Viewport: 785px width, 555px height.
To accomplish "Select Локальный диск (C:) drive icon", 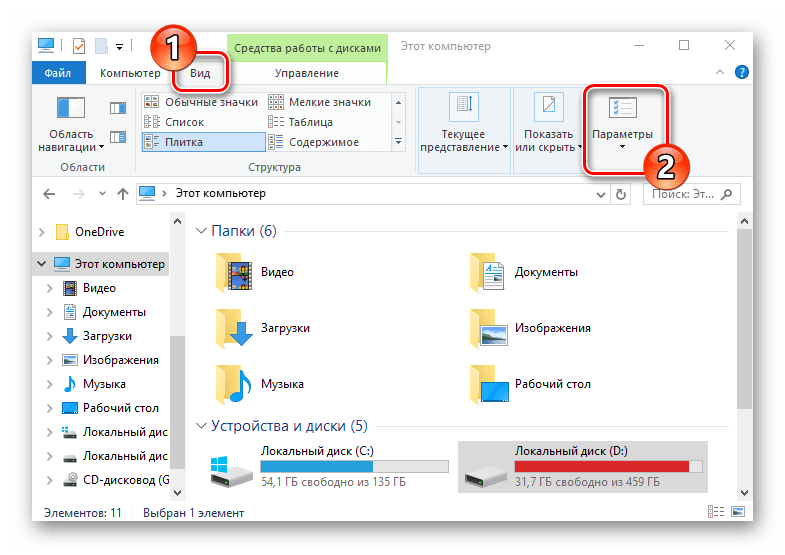I will click(x=231, y=471).
